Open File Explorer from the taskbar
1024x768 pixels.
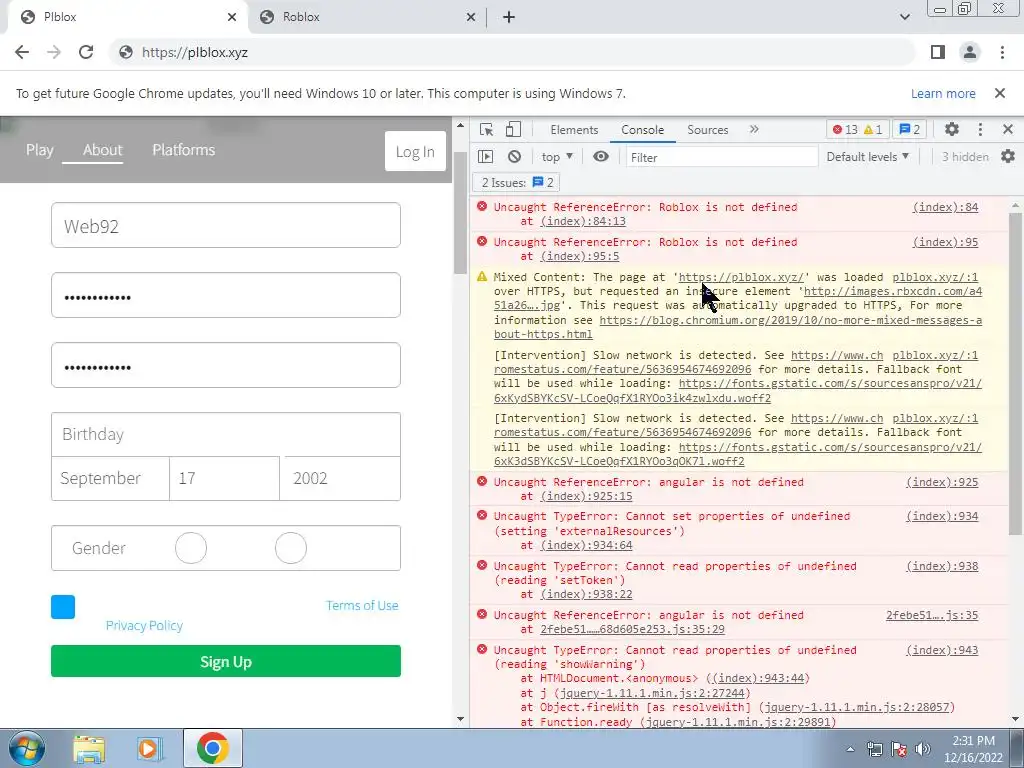[x=89, y=748]
